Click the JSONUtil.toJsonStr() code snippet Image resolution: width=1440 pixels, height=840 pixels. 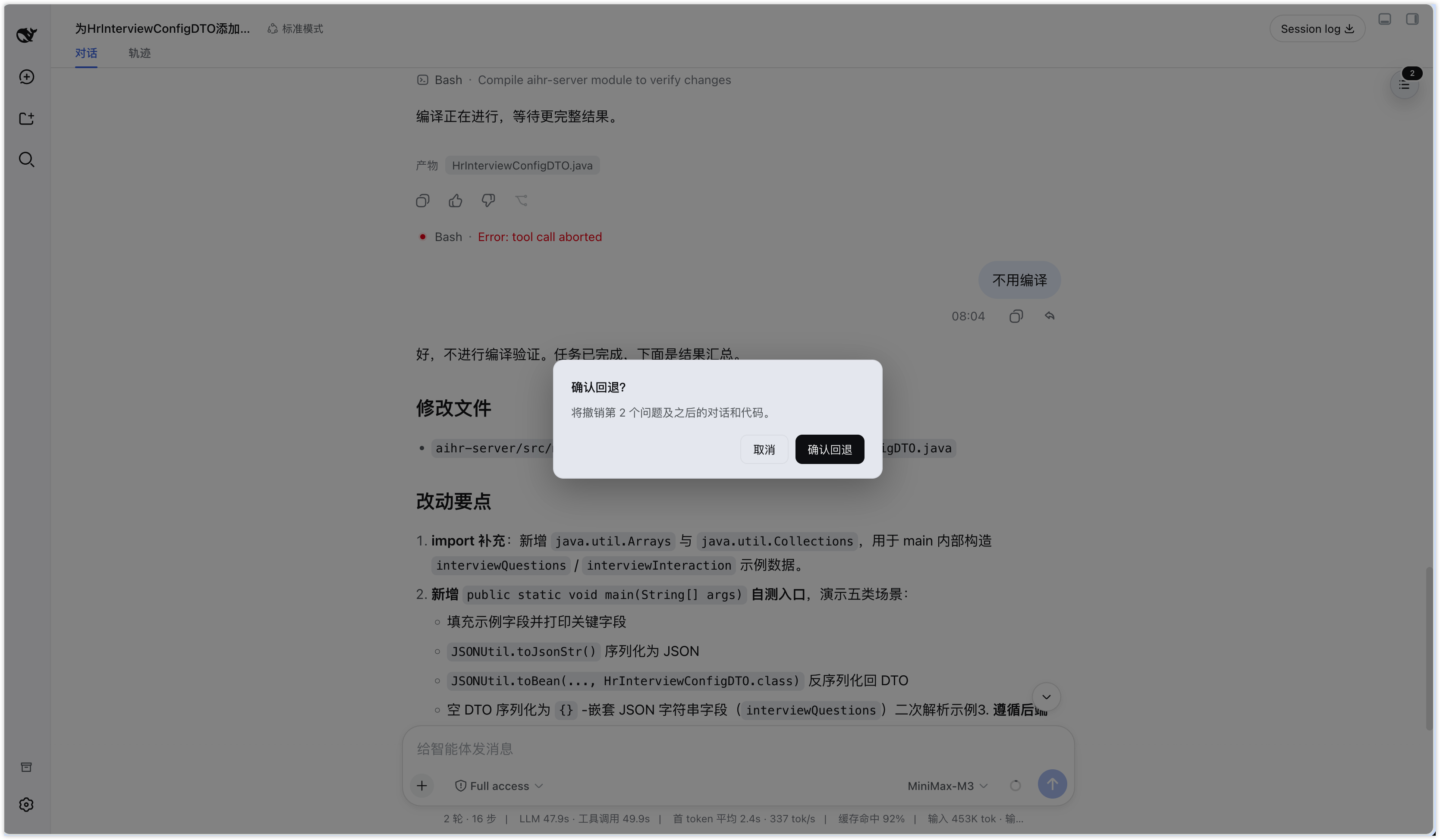[523, 651]
